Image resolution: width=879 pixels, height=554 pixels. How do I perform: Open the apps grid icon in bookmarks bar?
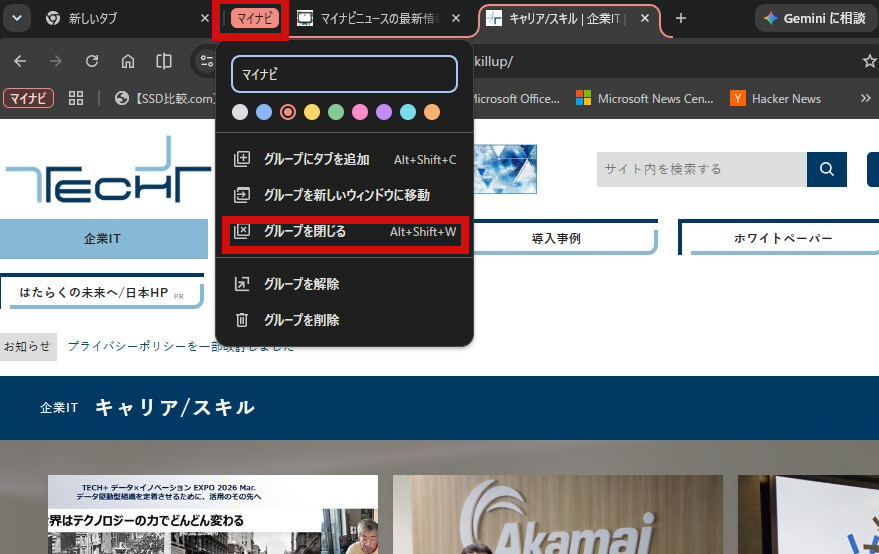coord(76,99)
